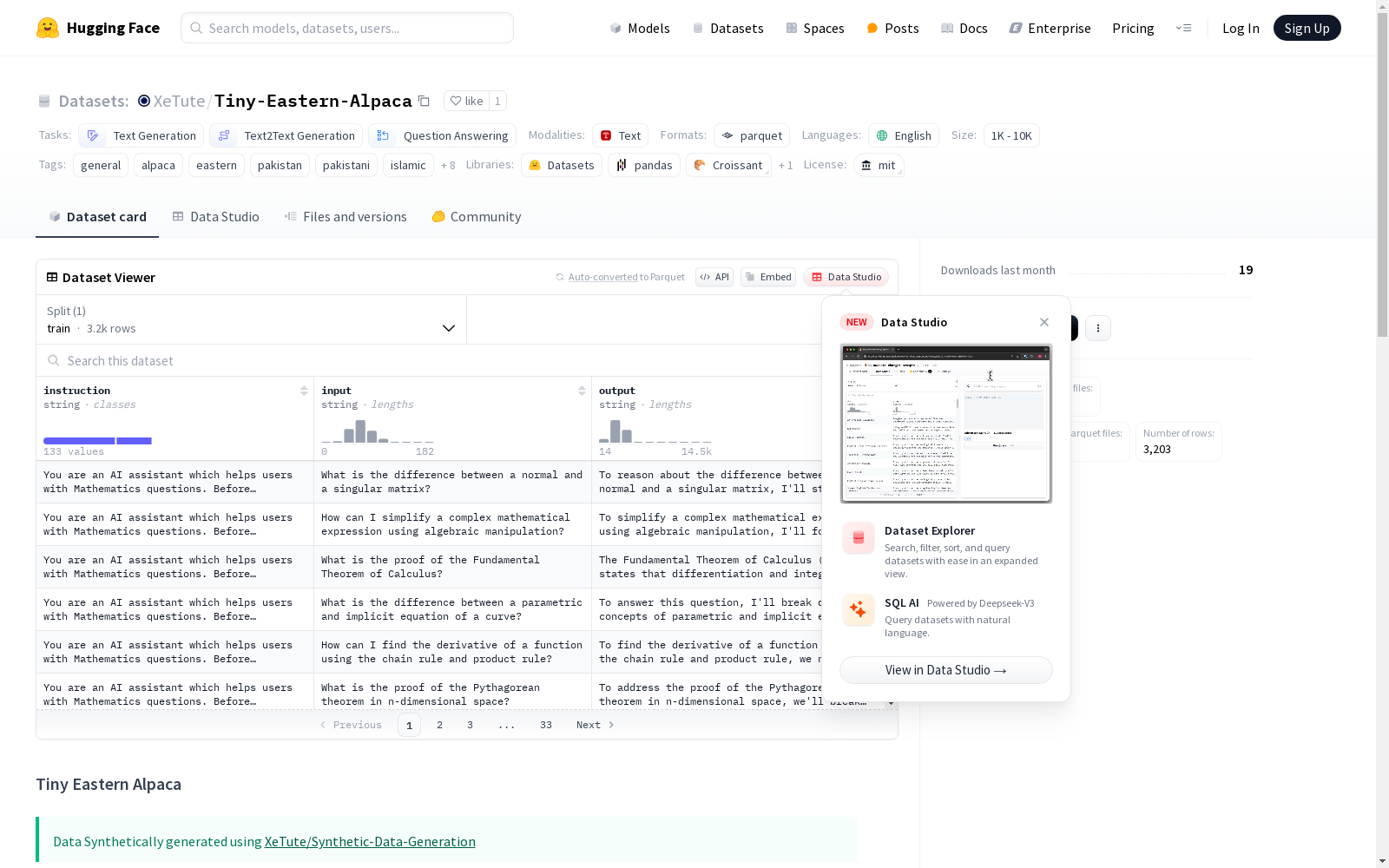Screen dimensions: 1389x868
Task: Select the alpaca tag
Action: pos(158,165)
